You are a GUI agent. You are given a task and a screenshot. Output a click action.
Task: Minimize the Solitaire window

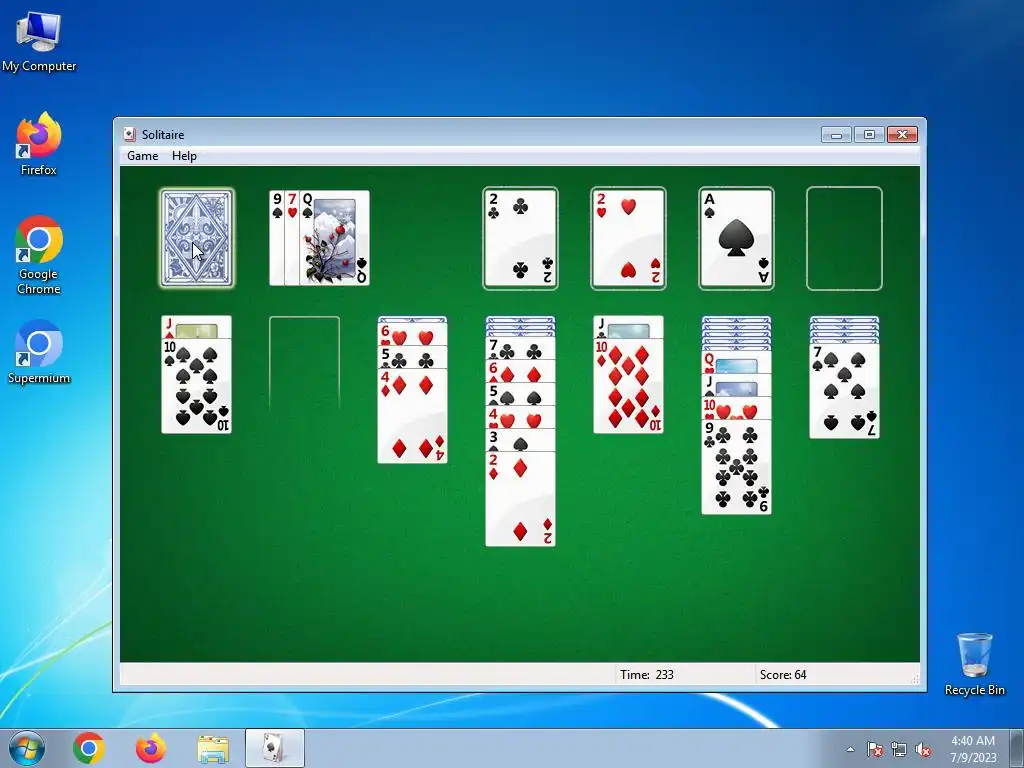coord(836,135)
